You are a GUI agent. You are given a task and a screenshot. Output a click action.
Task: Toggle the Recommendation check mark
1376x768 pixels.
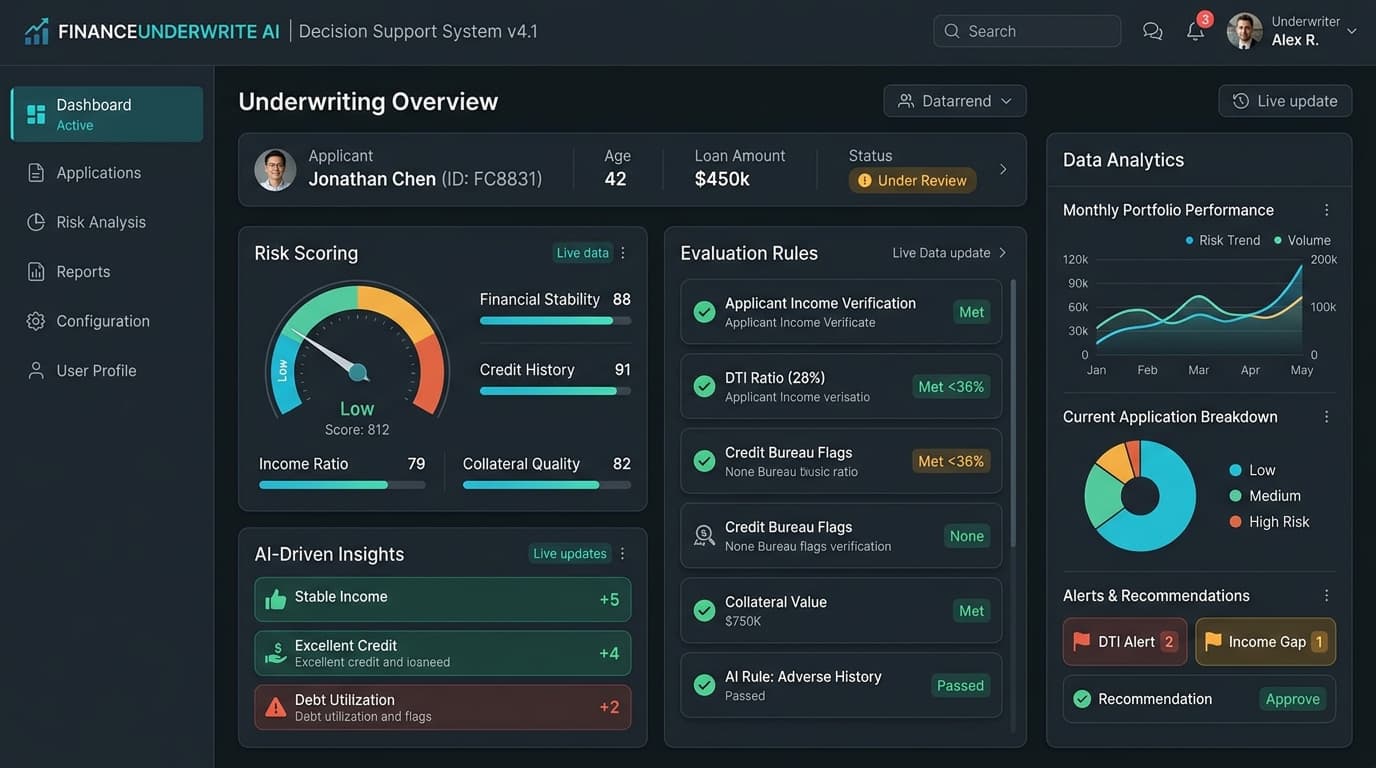coord(1082,699)
